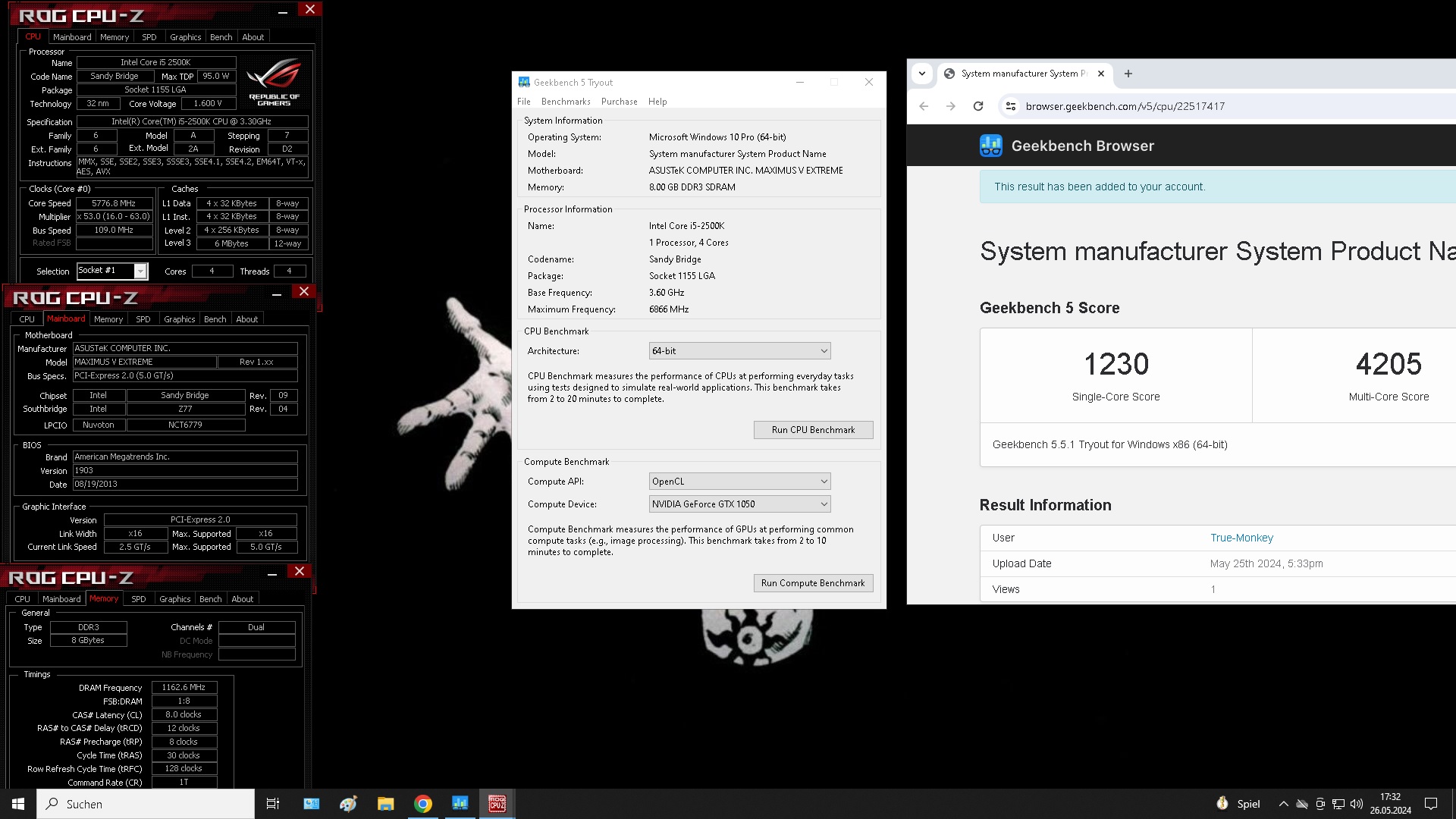
Task: Open the Architecture 64-bit dropdown
Action: 739,351
